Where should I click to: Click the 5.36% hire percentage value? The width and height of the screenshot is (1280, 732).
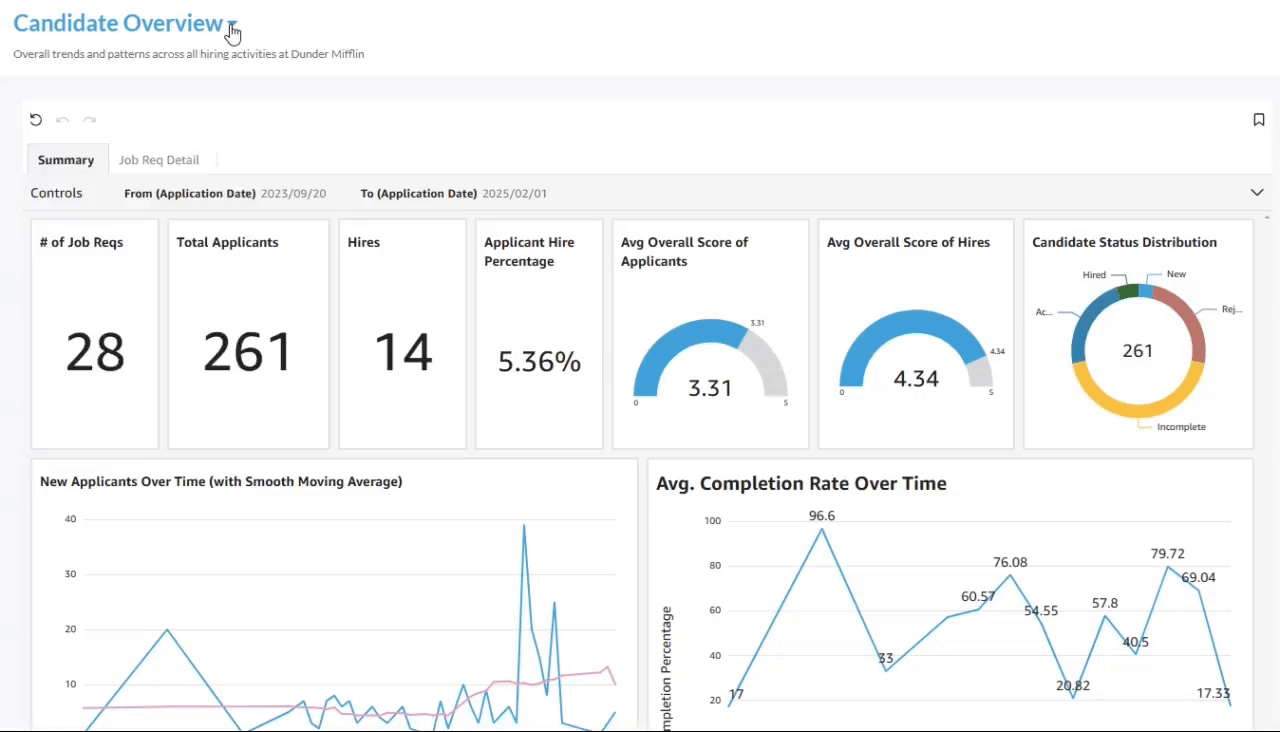tap(539, 361)
